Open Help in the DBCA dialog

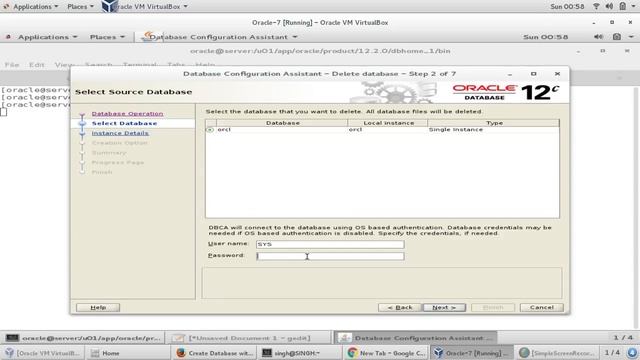[98, 307]
